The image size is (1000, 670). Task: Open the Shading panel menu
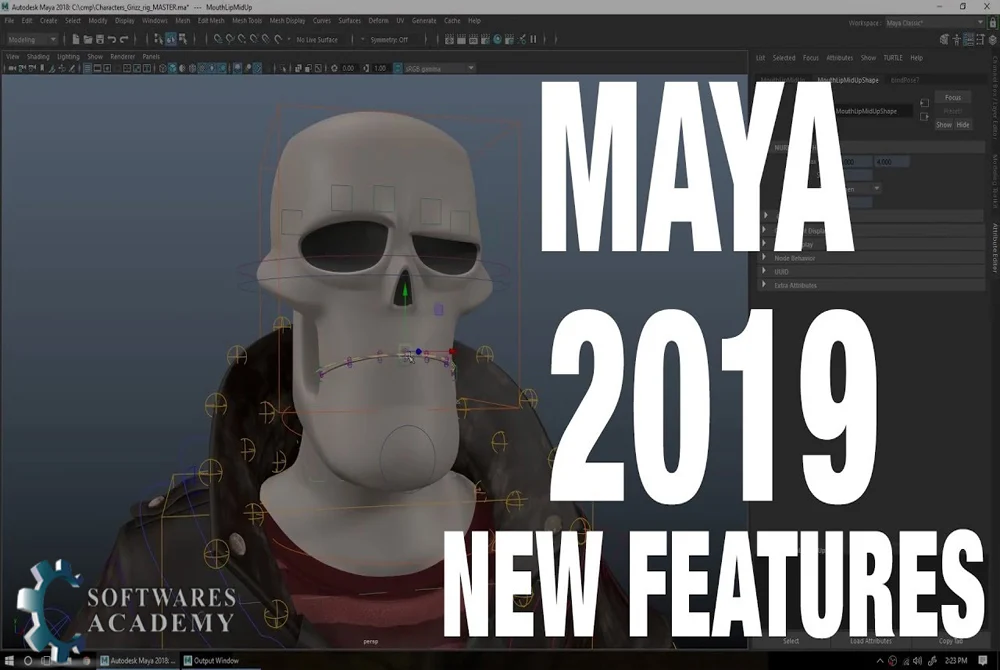coord(38,57)
